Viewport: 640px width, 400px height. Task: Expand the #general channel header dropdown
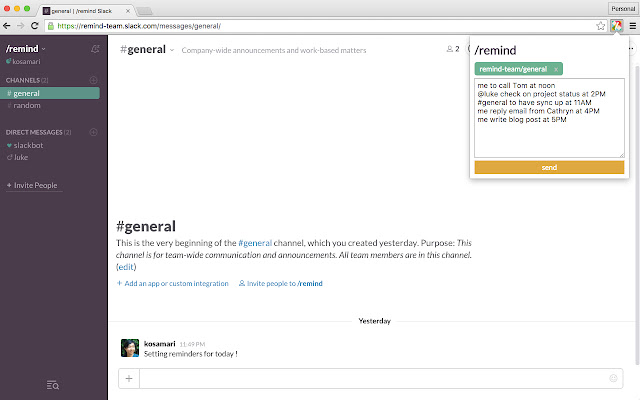[x=172, y=49]
